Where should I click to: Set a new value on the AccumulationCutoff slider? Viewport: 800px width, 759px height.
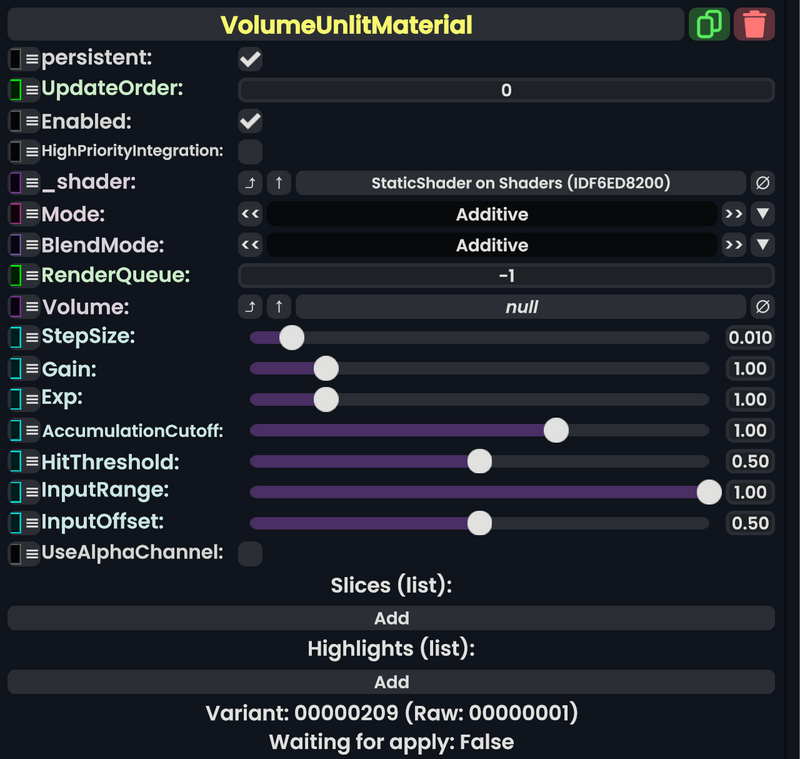click(556, 430)
